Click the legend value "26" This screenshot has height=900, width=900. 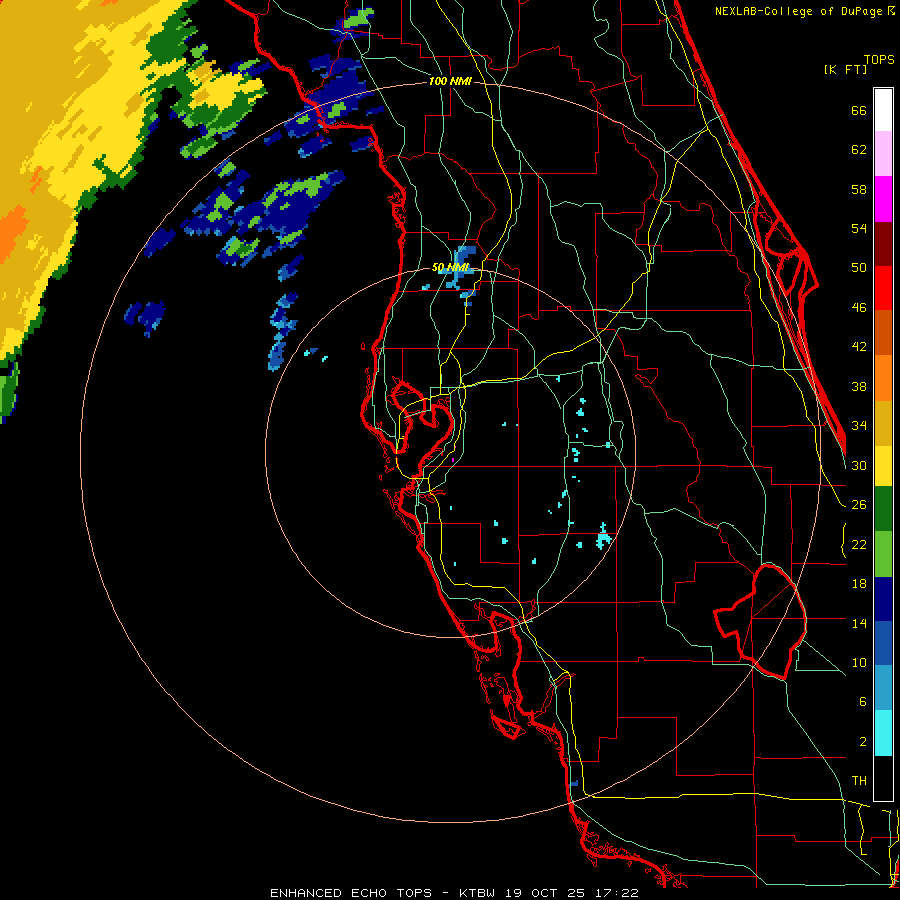pos(859,505)
